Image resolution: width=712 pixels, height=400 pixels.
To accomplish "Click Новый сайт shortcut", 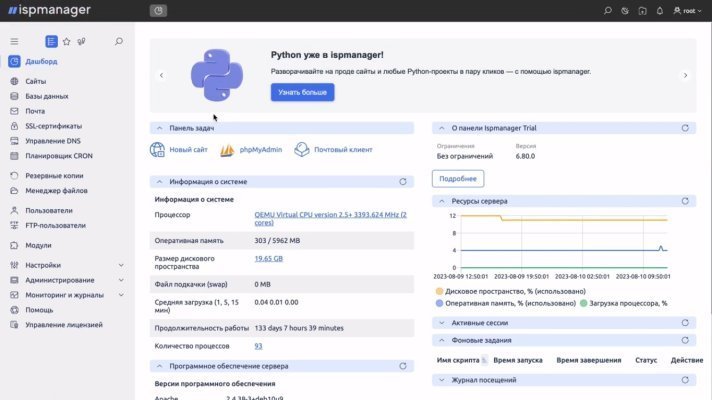I will tap(178, 150).
